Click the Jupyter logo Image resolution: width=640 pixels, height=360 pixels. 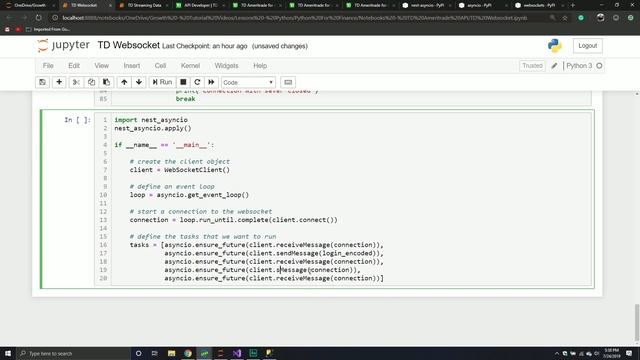(63, 45)
